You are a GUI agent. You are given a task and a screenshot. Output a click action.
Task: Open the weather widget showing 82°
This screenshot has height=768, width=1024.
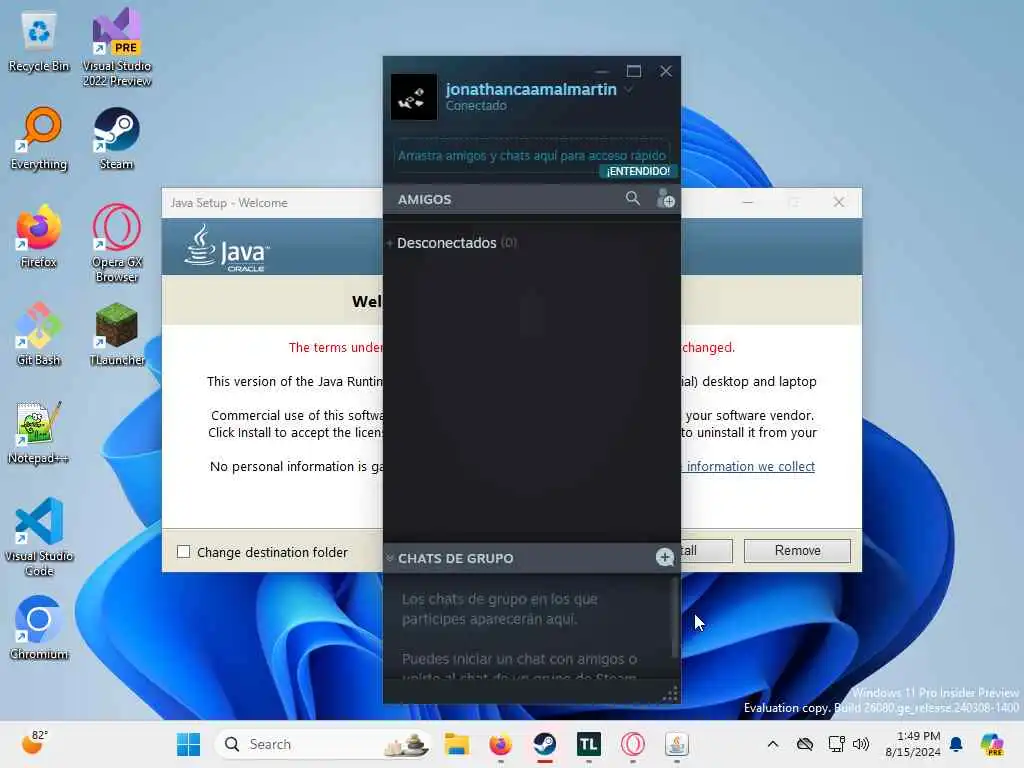pos(35,743)
